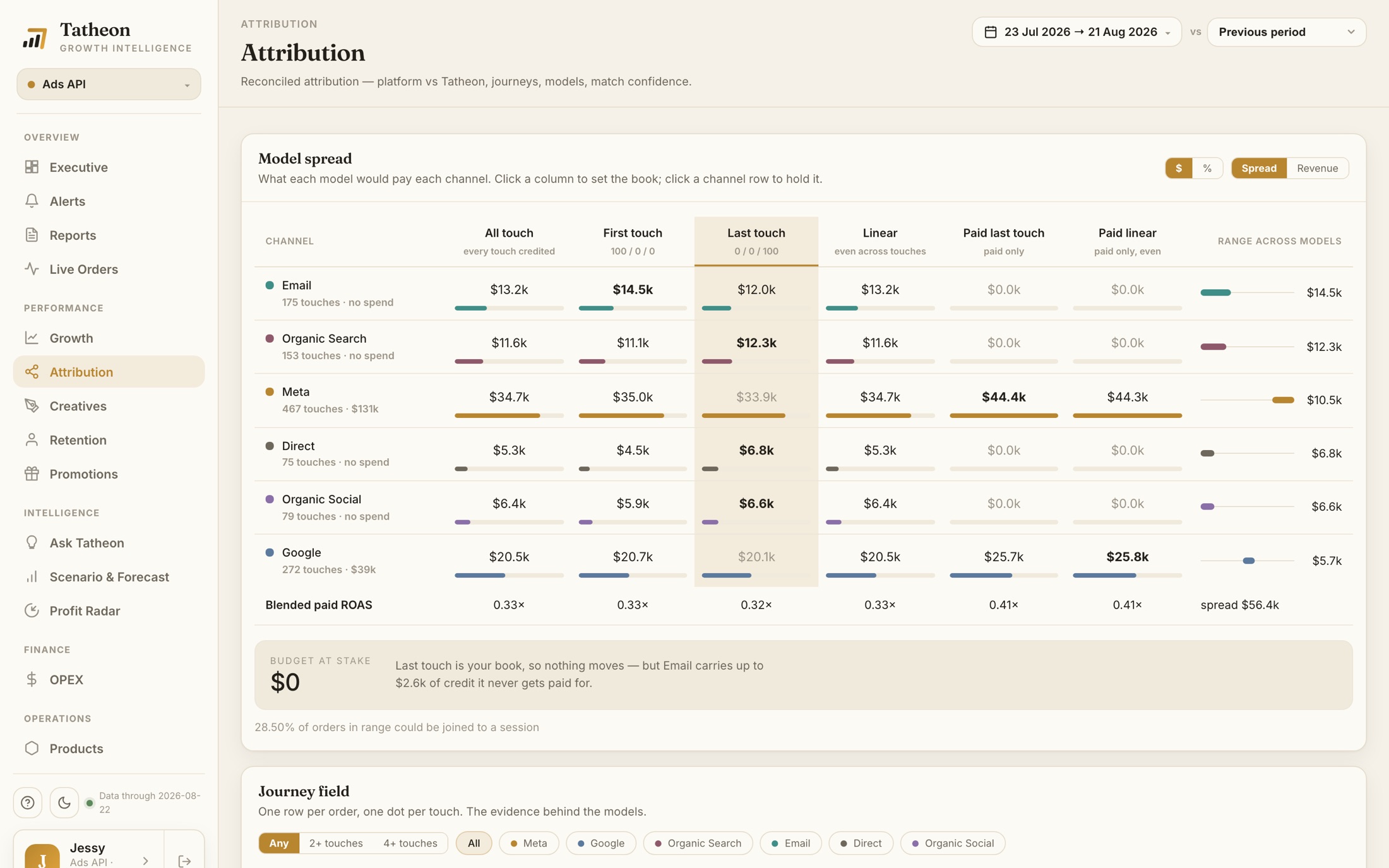This screenshot has width=1389, height=868.
Task: Open the date range picker
Action: tap(1076, 32)
